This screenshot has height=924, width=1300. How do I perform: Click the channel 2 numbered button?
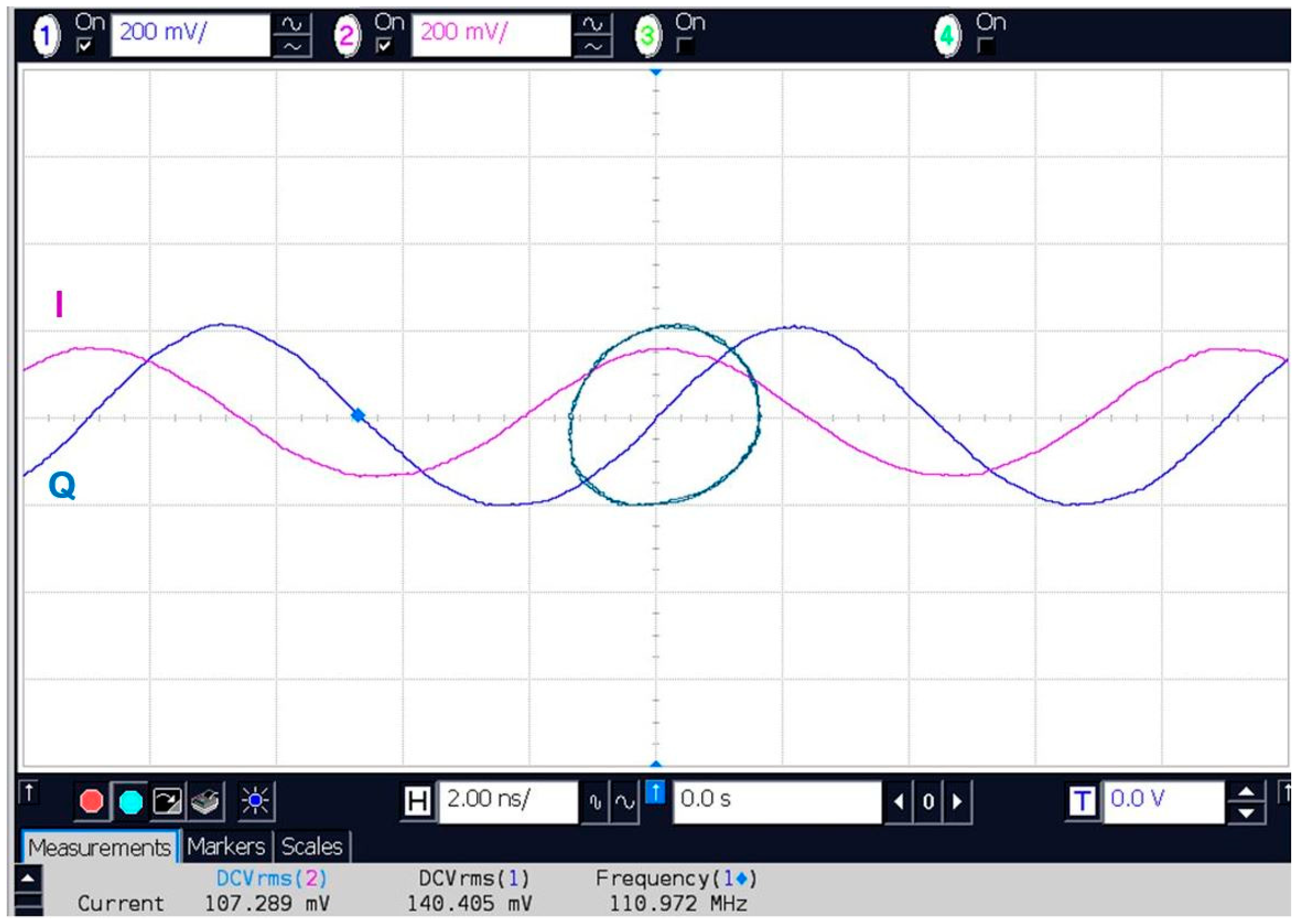tap(348, 37)
